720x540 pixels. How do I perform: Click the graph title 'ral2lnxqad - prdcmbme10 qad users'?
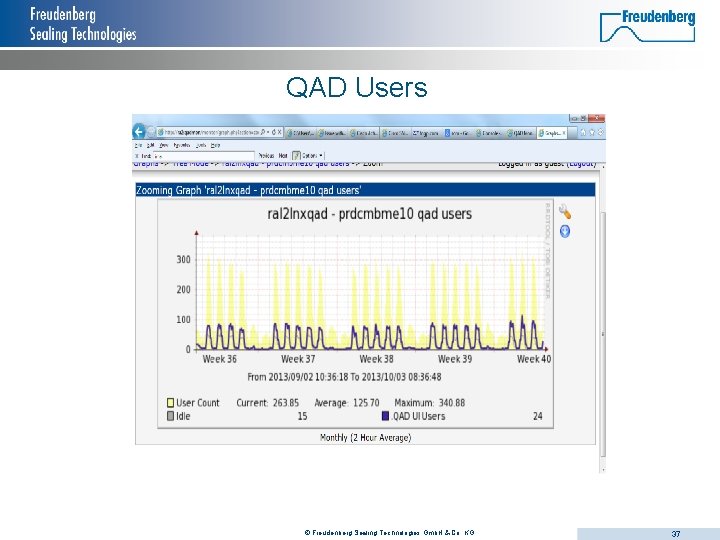point(370,214)
